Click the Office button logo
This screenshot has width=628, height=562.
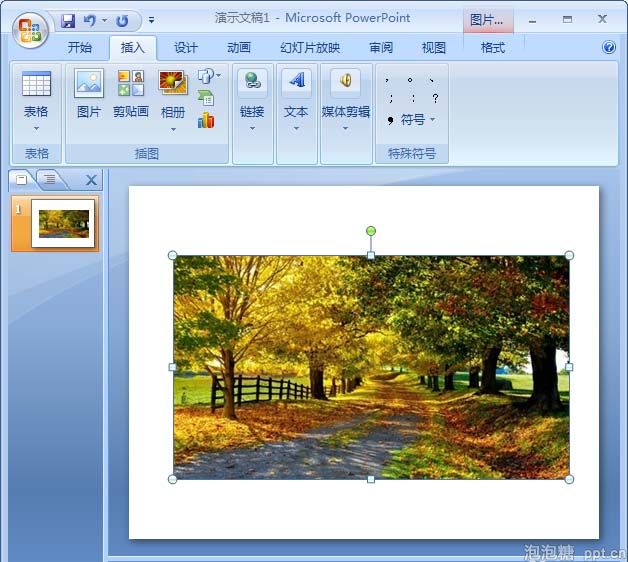[30, 29]
